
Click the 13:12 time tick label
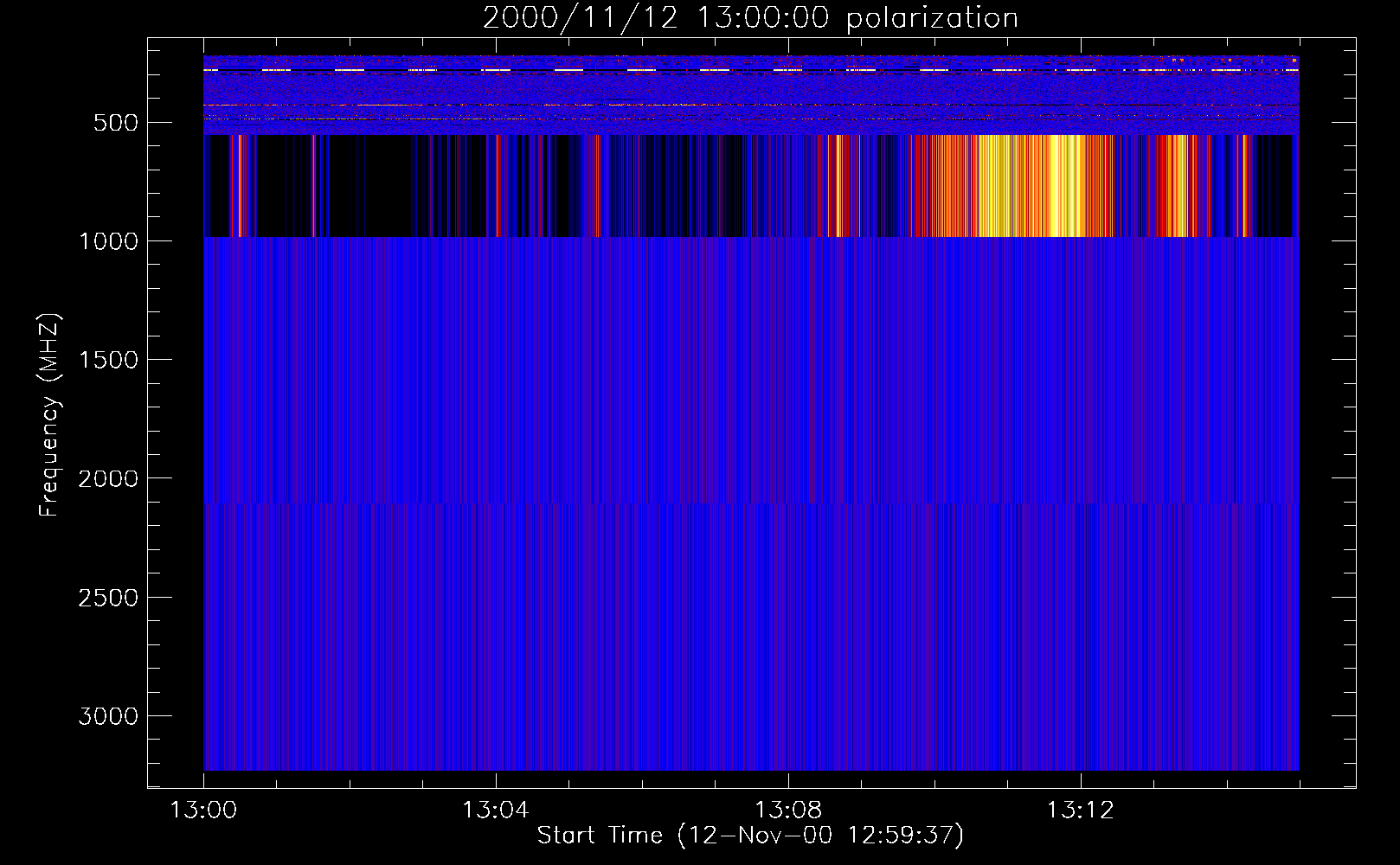tap(1080, 811)
